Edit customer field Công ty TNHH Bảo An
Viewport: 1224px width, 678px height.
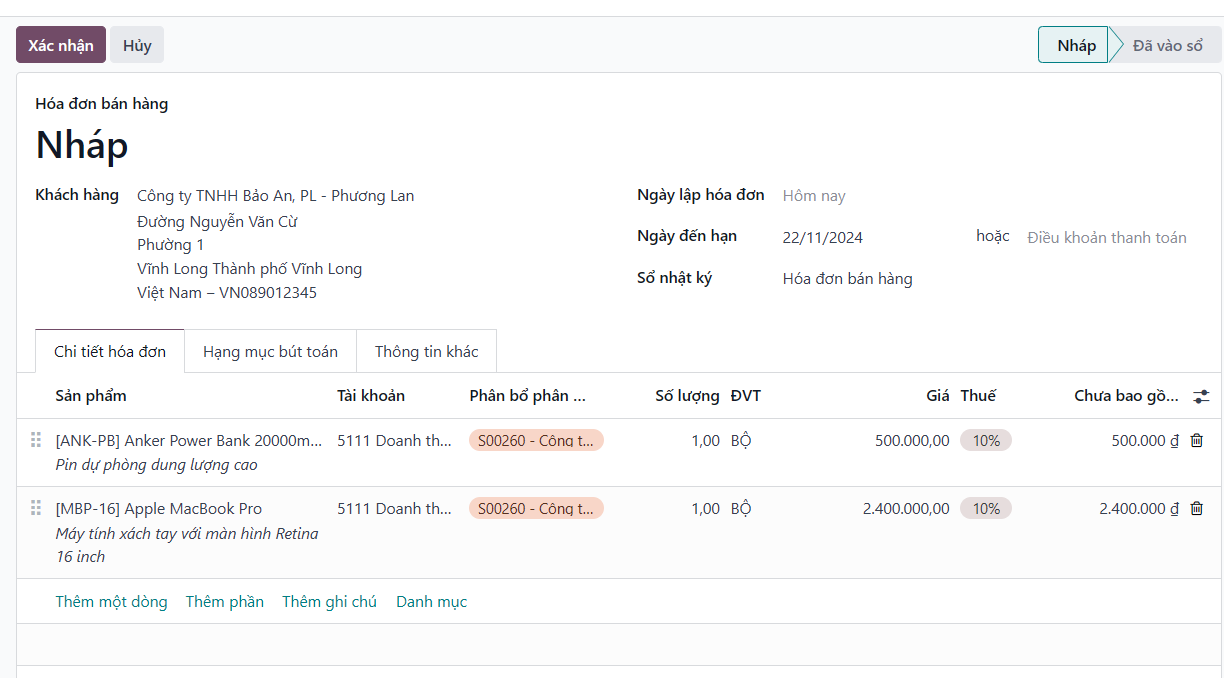[275, 195]
